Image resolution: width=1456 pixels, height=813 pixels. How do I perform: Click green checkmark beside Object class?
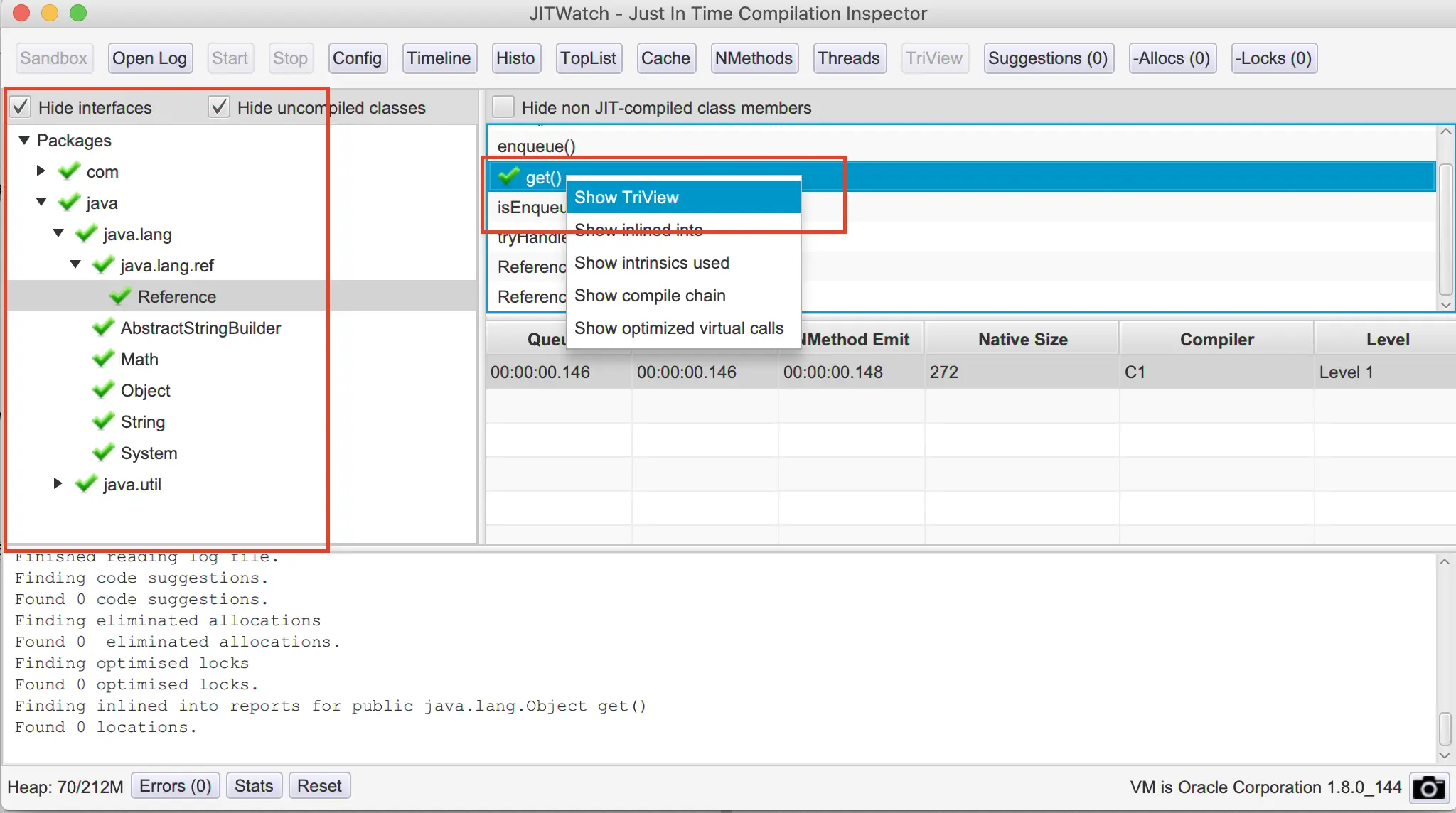[x=104, y=389]
